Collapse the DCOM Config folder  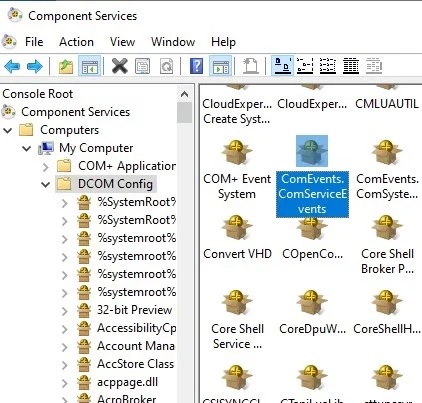point(46,184)
